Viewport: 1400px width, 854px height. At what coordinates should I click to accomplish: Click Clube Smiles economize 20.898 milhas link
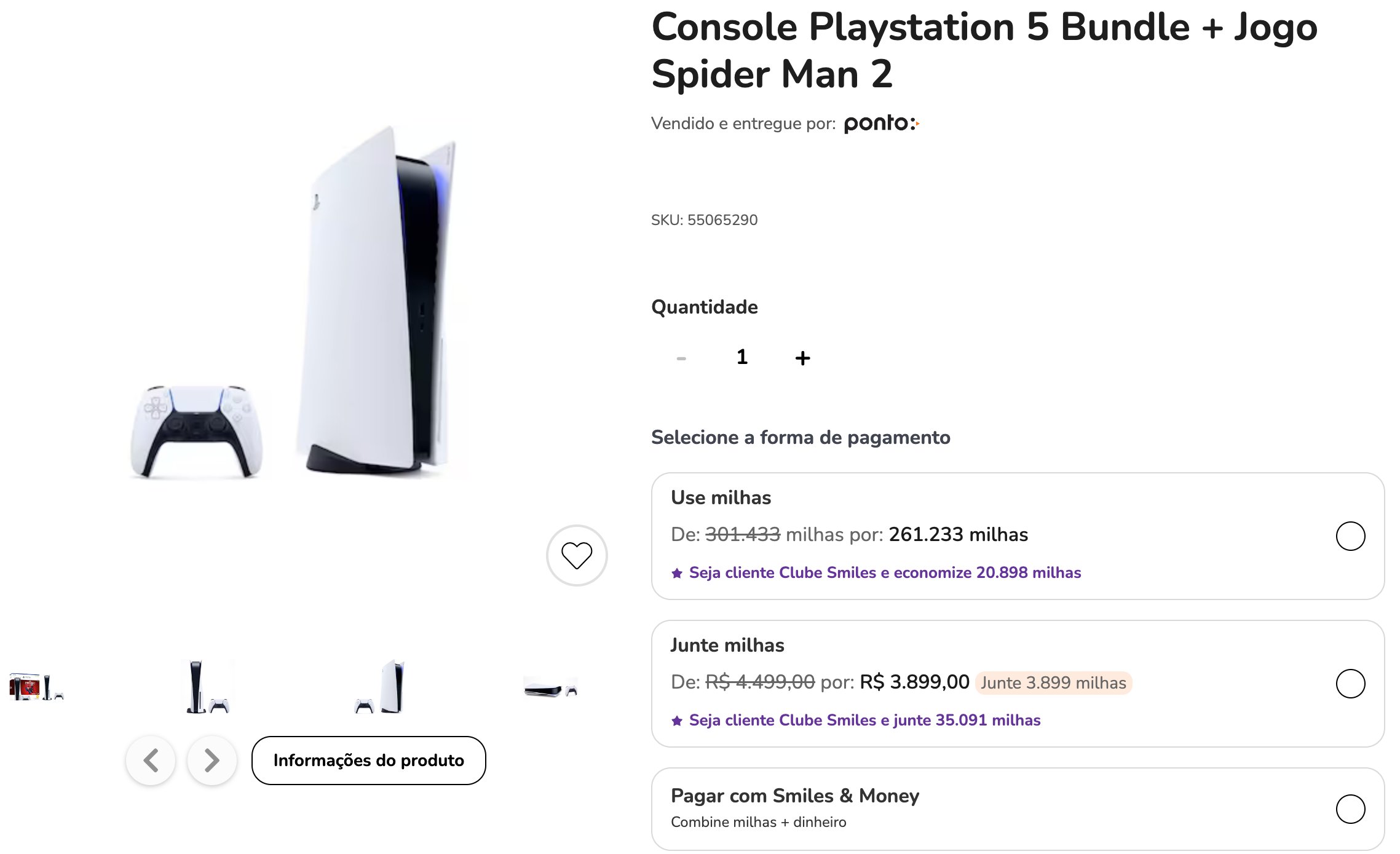884,573
